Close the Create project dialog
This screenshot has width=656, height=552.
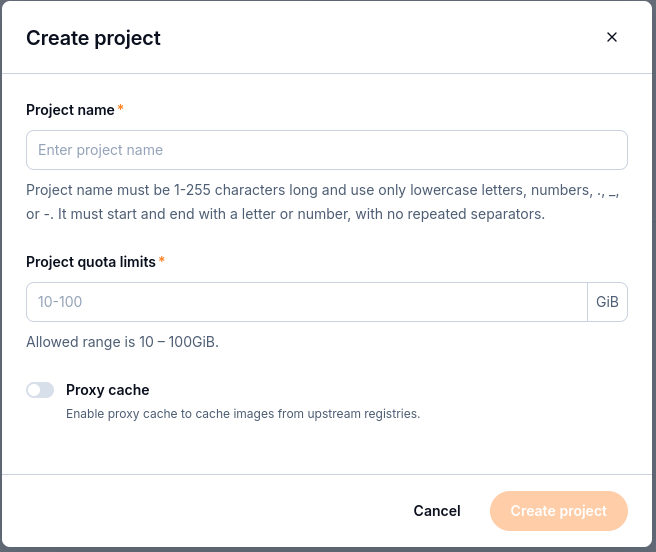pos(612,37)
